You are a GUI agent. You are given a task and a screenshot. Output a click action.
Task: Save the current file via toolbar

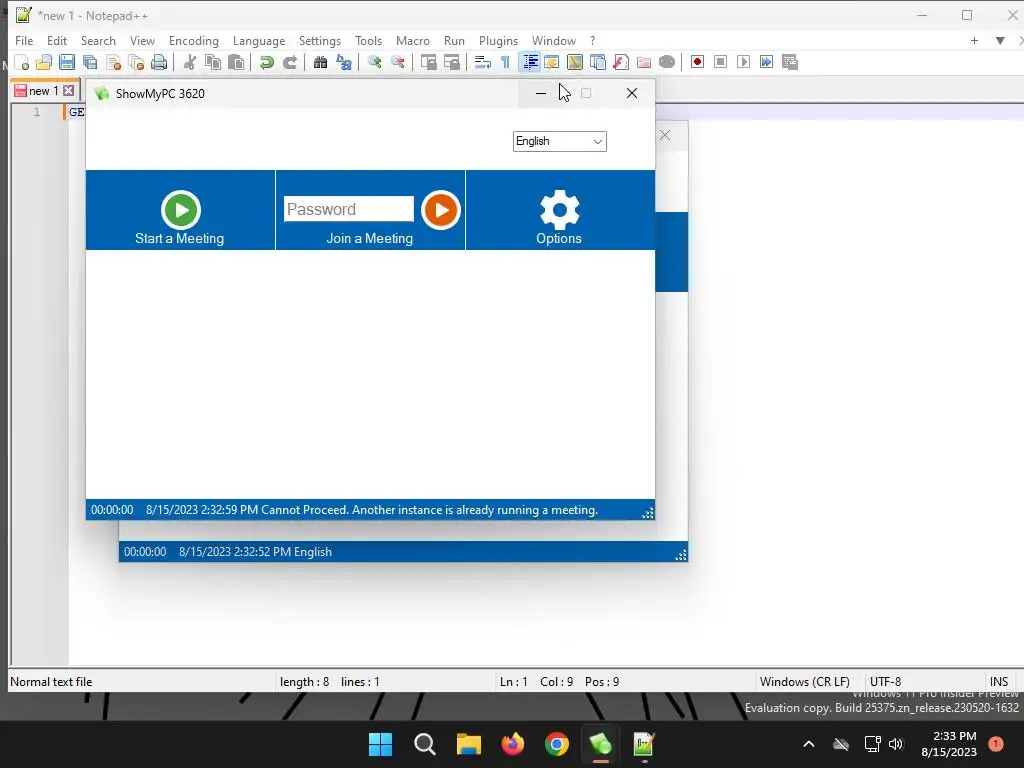[67, 63]
